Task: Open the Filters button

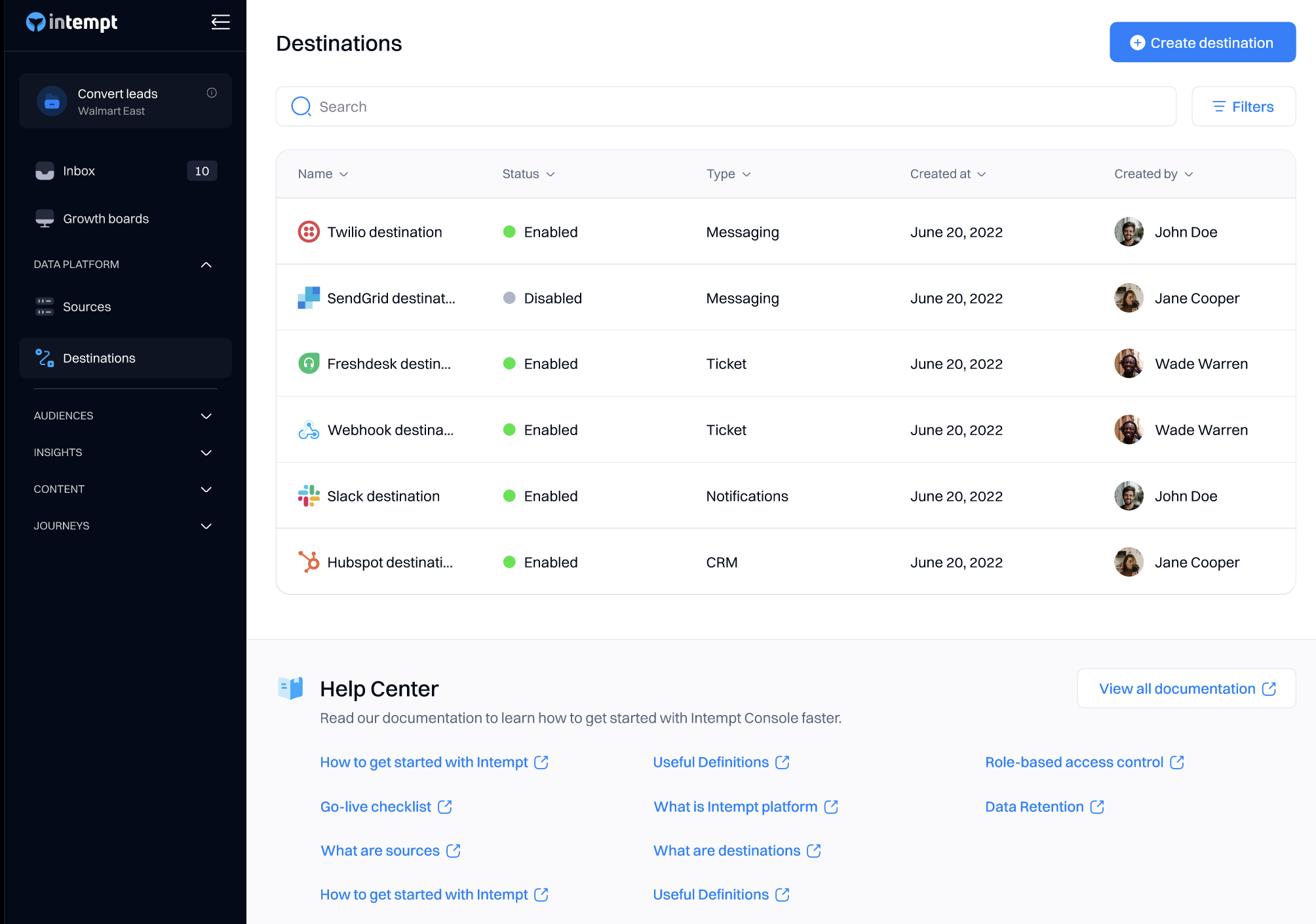Action: pos(1243,107)
